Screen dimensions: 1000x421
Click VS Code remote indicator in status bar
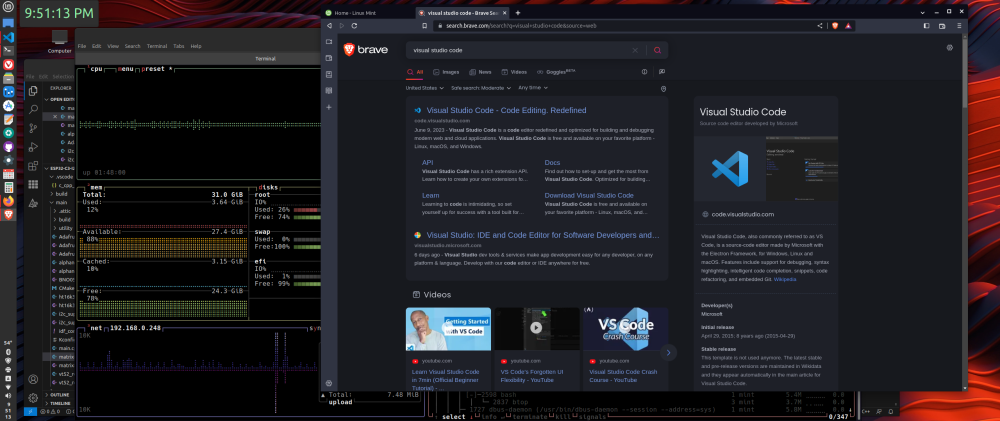[29, 412]
